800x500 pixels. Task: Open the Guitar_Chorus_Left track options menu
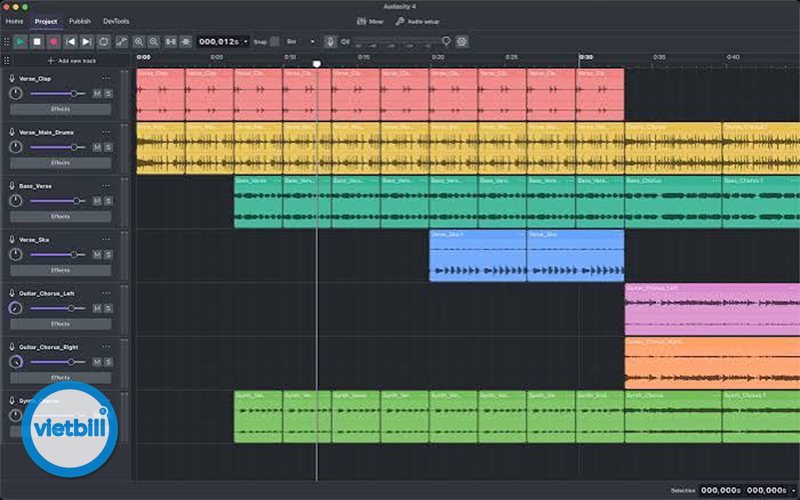coord(106,293)
